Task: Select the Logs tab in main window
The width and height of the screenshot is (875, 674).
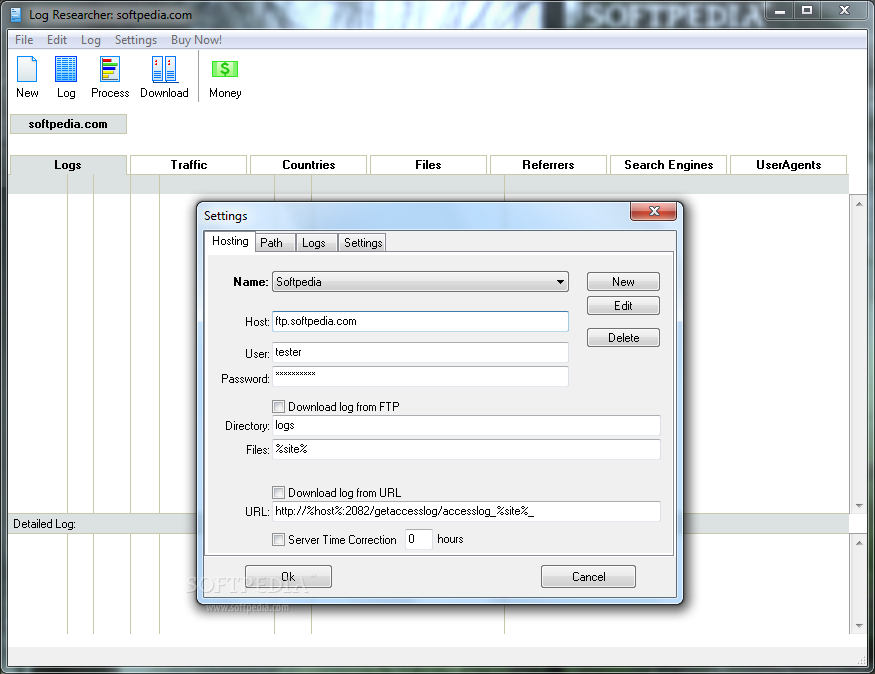Action: point(68,165)
